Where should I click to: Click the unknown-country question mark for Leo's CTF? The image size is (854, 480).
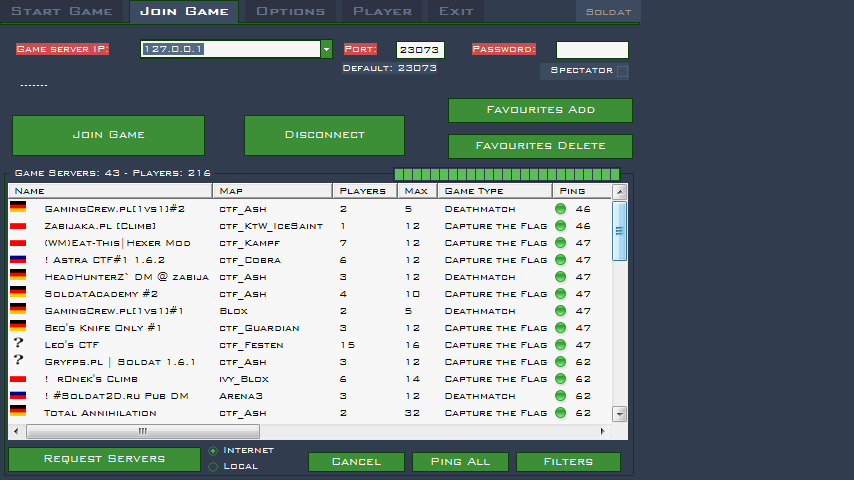click(18, 344)
